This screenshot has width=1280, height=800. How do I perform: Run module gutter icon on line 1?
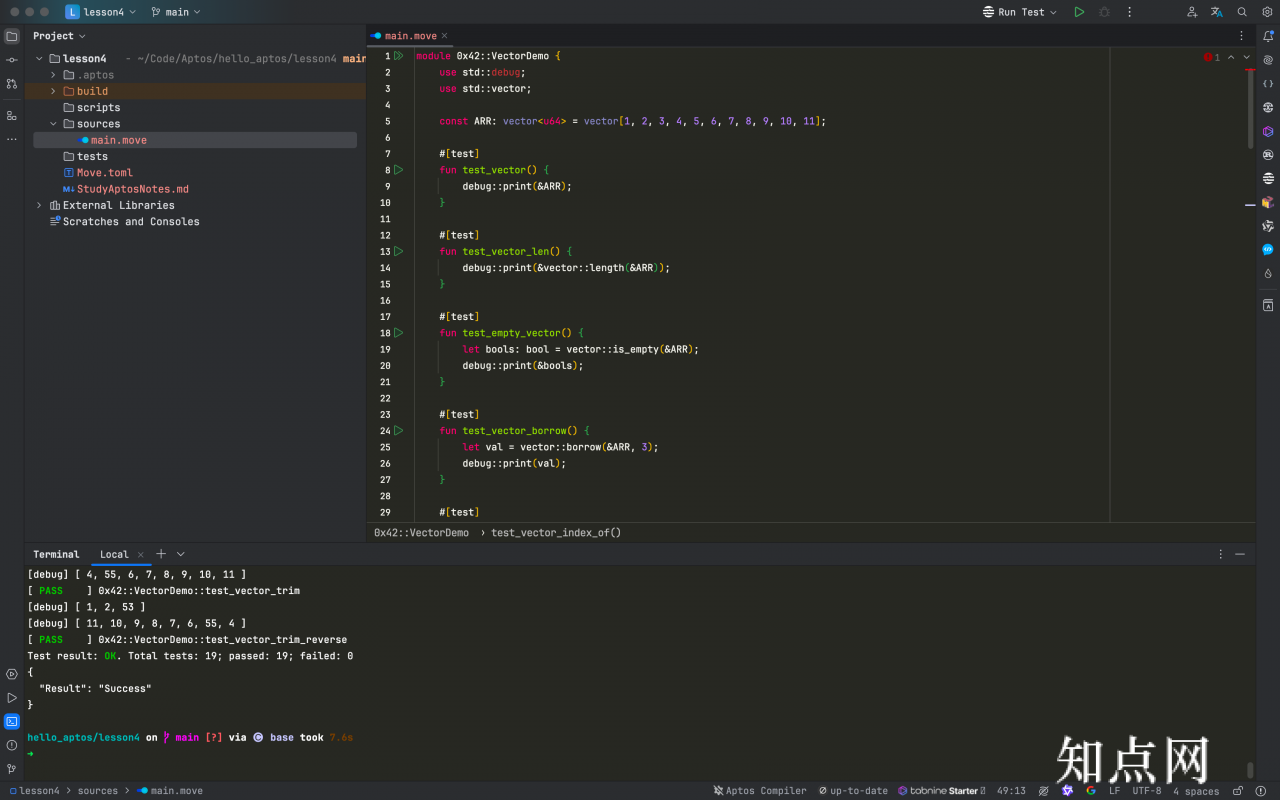pyautogui.click(x=398, y=56)
